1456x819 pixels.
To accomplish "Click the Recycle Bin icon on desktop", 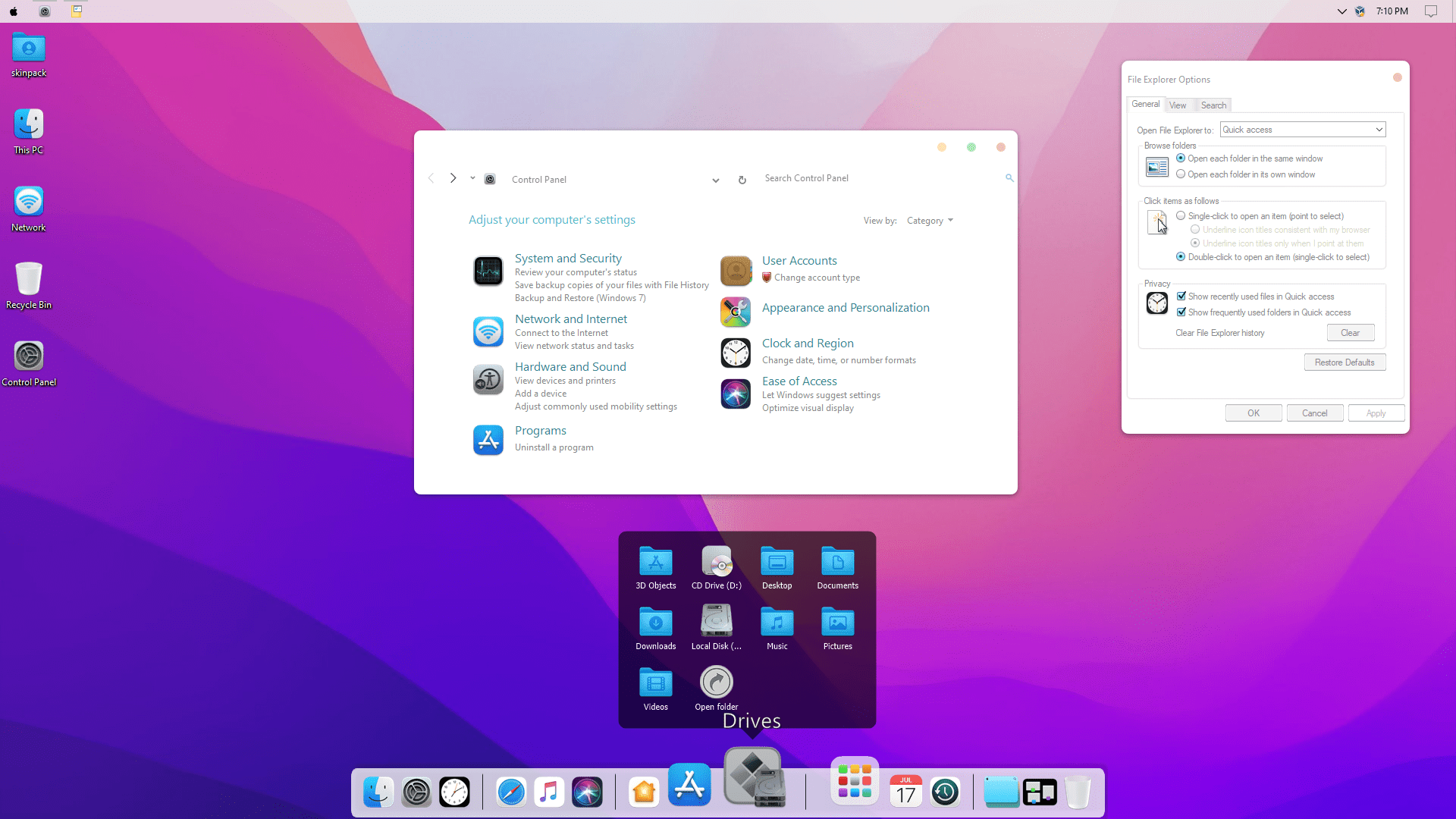I will click(27, 278).
